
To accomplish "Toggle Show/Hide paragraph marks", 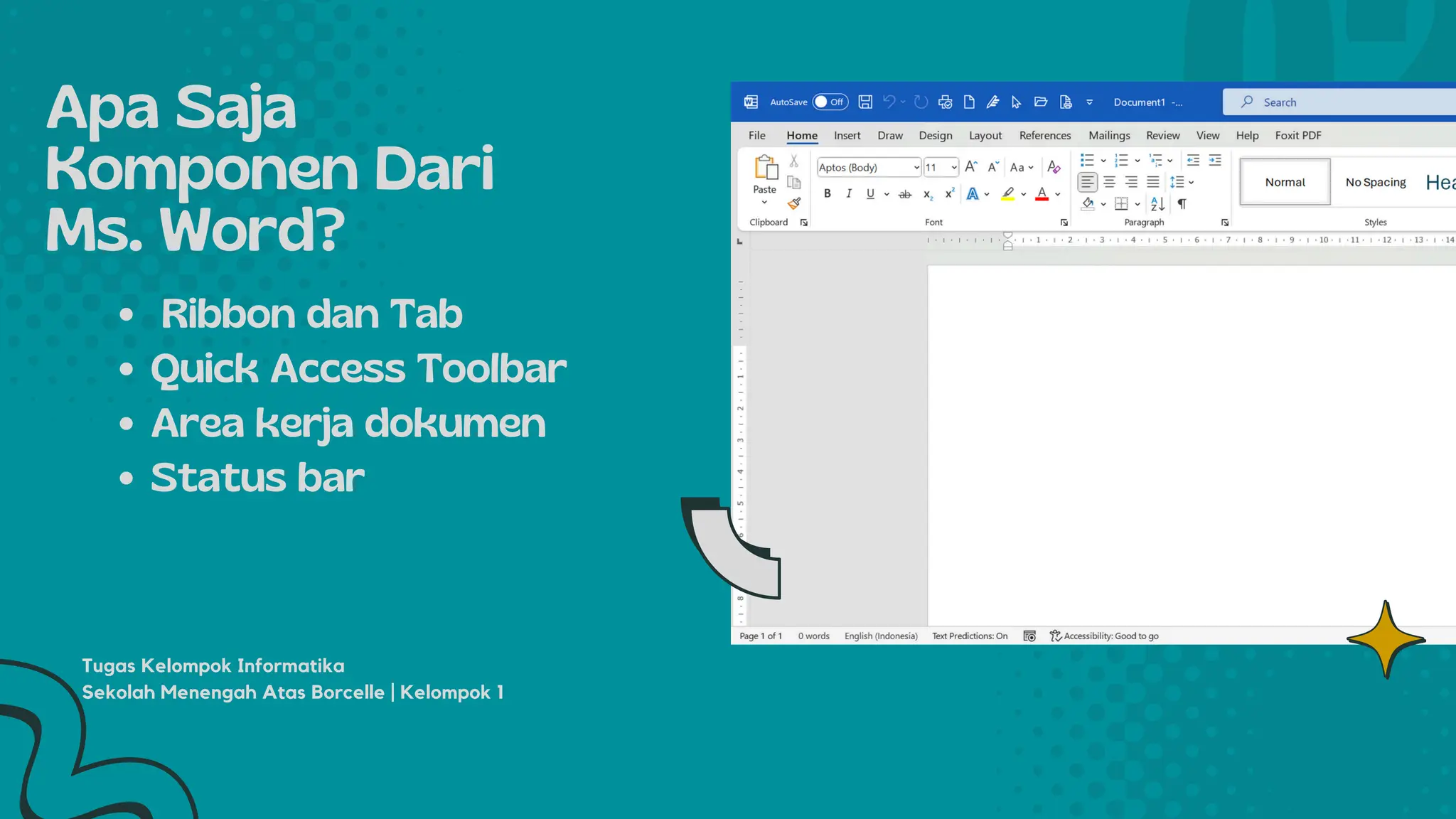I will (1182, 204).
